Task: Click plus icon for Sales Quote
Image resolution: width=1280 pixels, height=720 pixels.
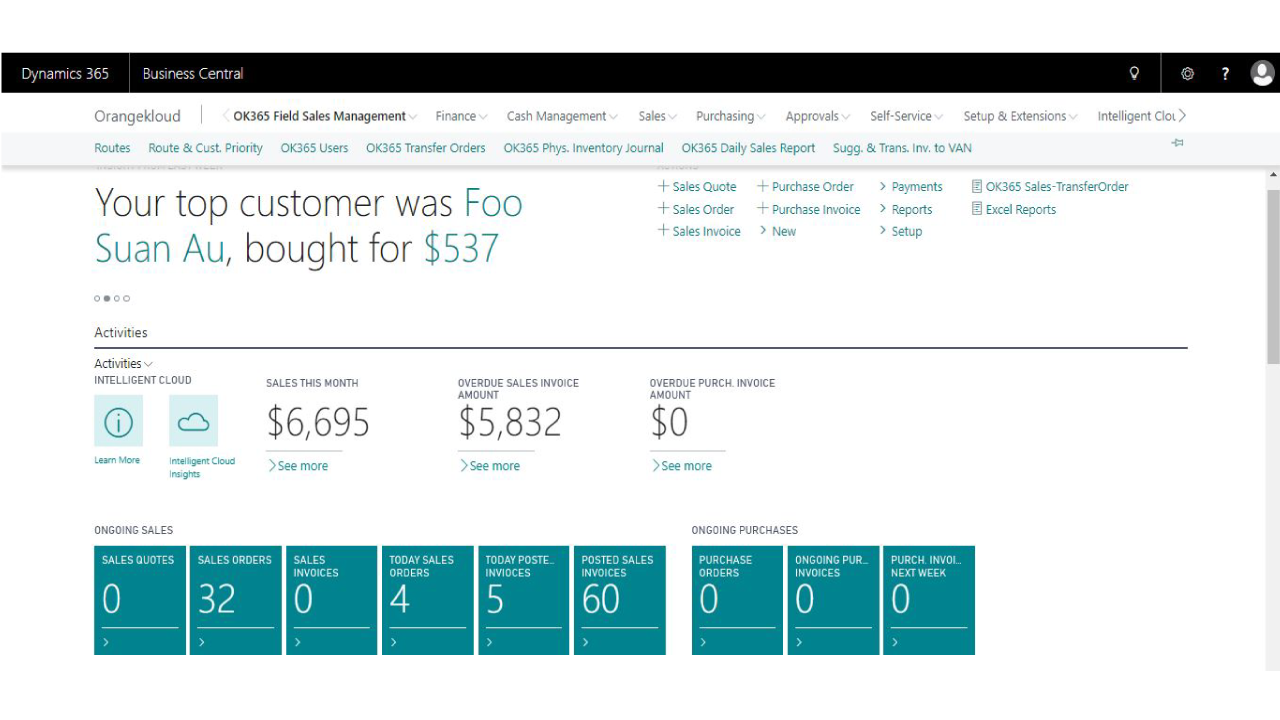Action: click(x=663, y=186)
